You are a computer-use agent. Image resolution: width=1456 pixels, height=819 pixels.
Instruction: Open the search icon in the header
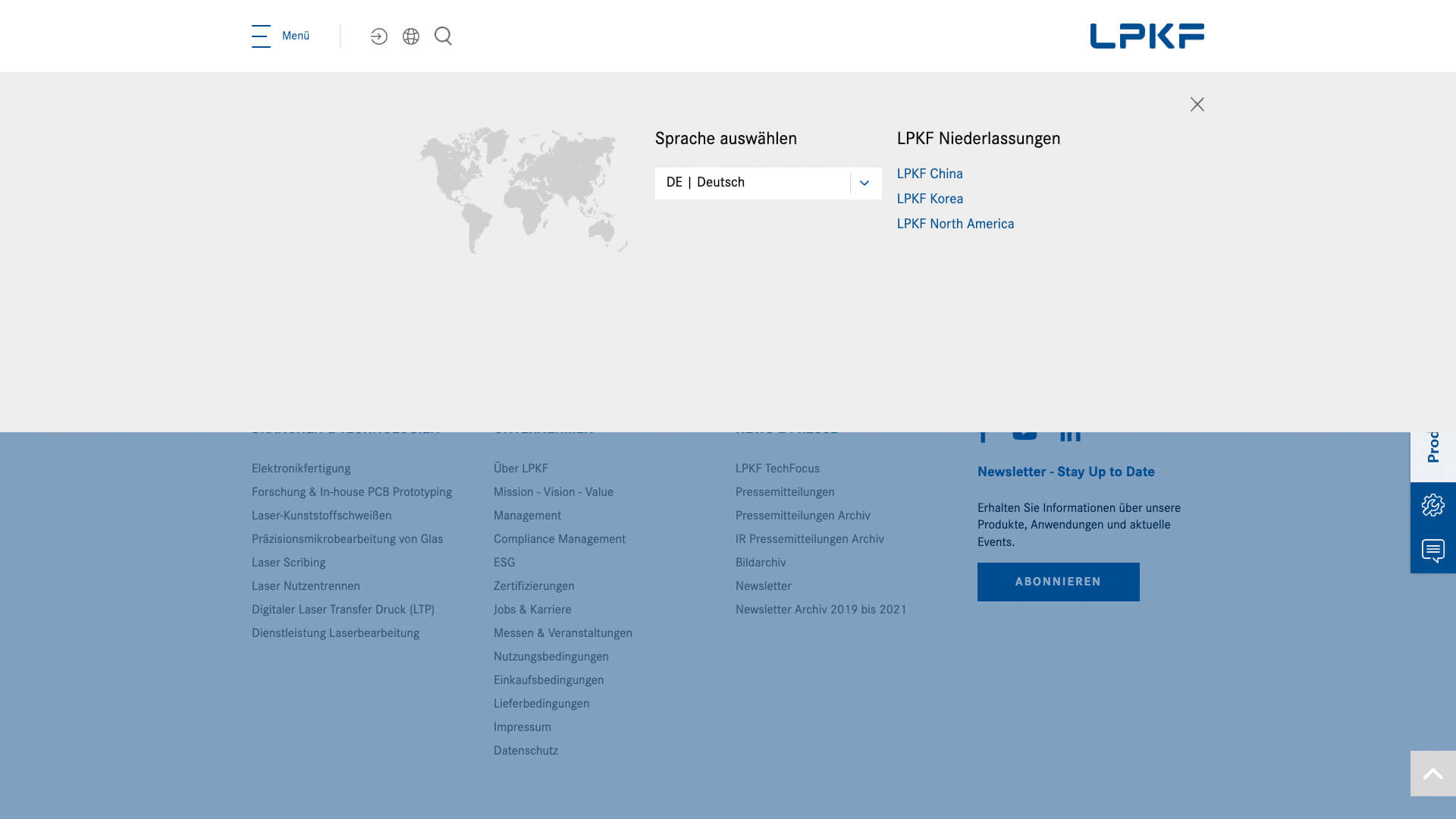[x=443, y=36]
